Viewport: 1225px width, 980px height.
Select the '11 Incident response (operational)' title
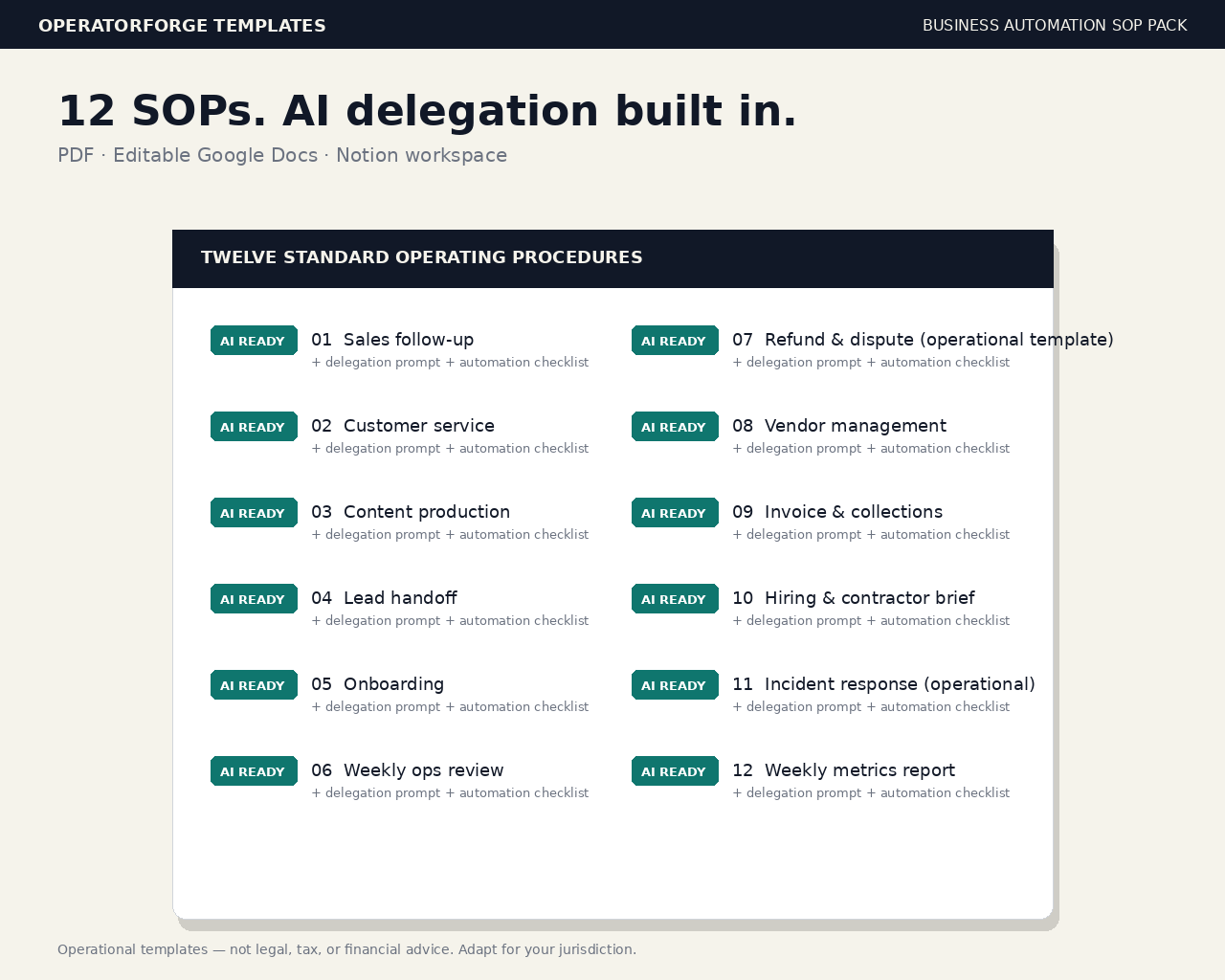click(x=883, y=684)
